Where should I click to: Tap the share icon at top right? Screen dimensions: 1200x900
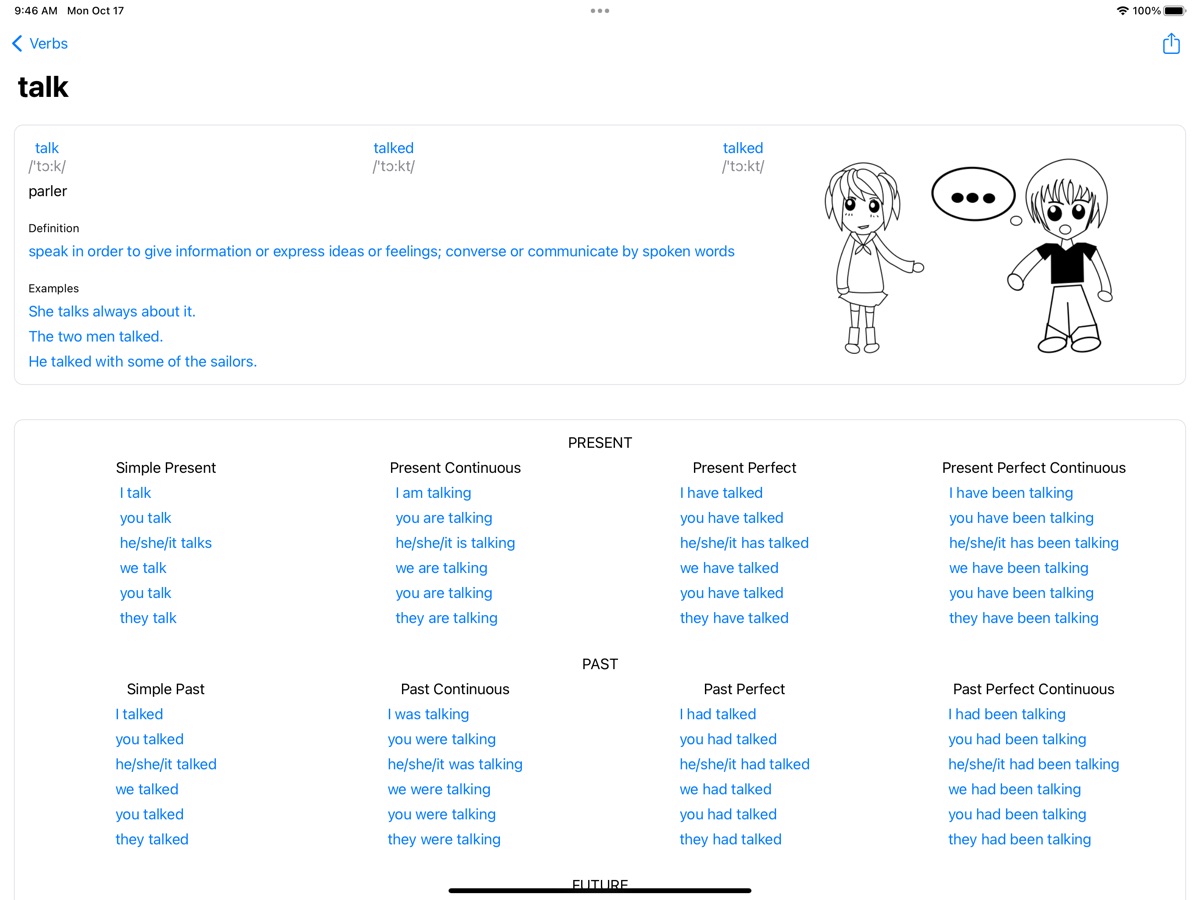coord(1171,44)
